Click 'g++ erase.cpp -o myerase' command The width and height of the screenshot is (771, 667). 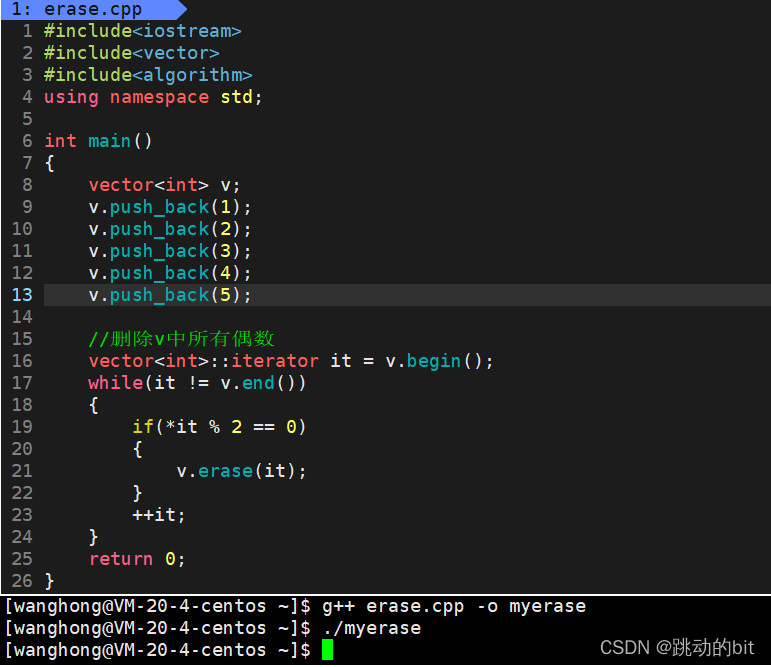click(454, 606)
